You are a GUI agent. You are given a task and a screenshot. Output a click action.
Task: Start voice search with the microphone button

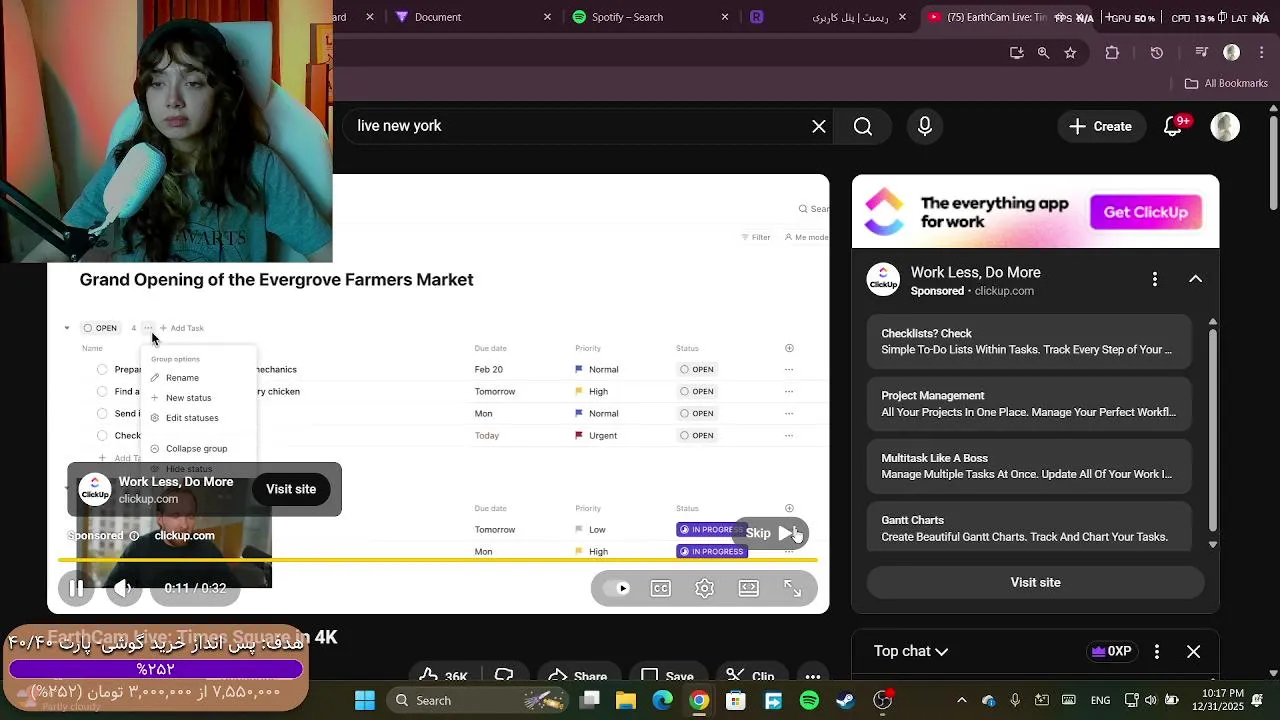point(925,126)
